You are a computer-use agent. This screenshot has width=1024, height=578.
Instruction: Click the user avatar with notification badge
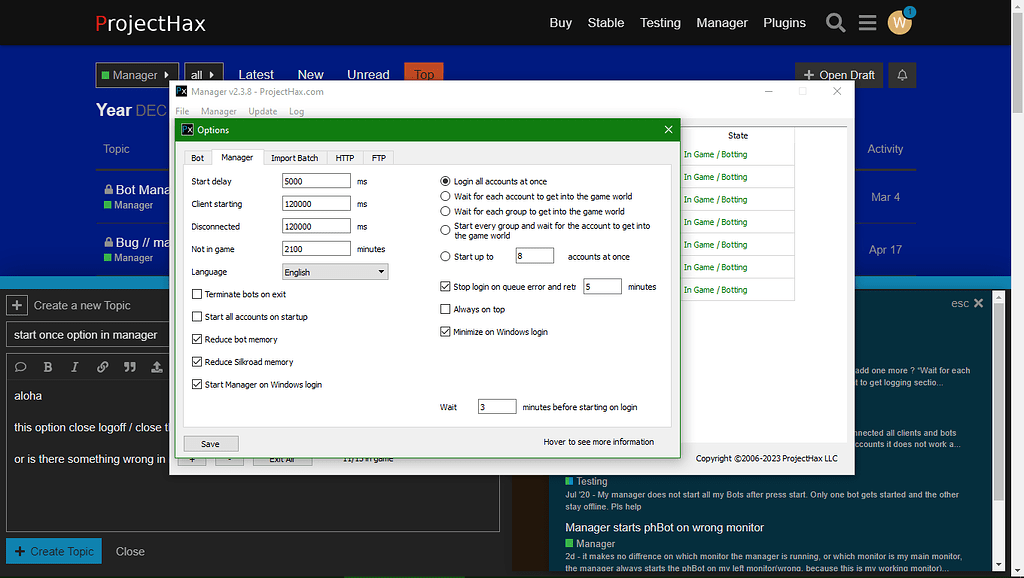click(x=899, y=22)
